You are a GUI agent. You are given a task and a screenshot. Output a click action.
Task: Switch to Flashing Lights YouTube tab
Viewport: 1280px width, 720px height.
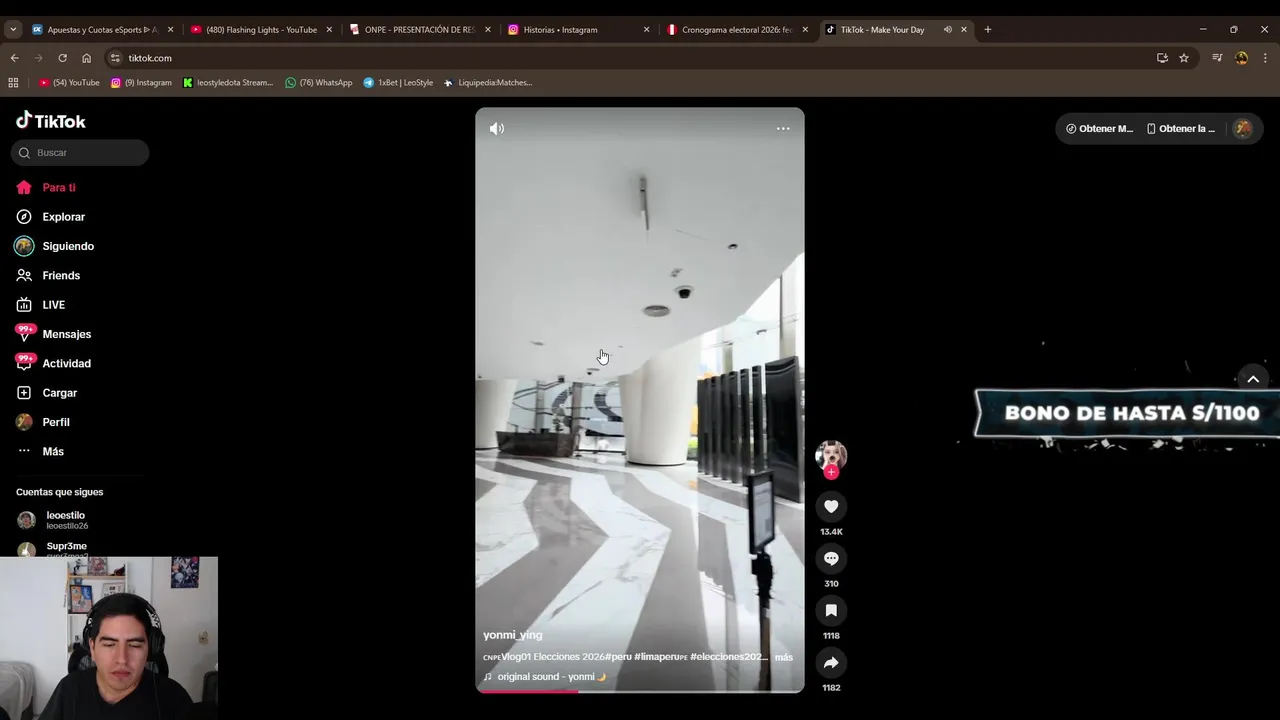pos(261,30)
